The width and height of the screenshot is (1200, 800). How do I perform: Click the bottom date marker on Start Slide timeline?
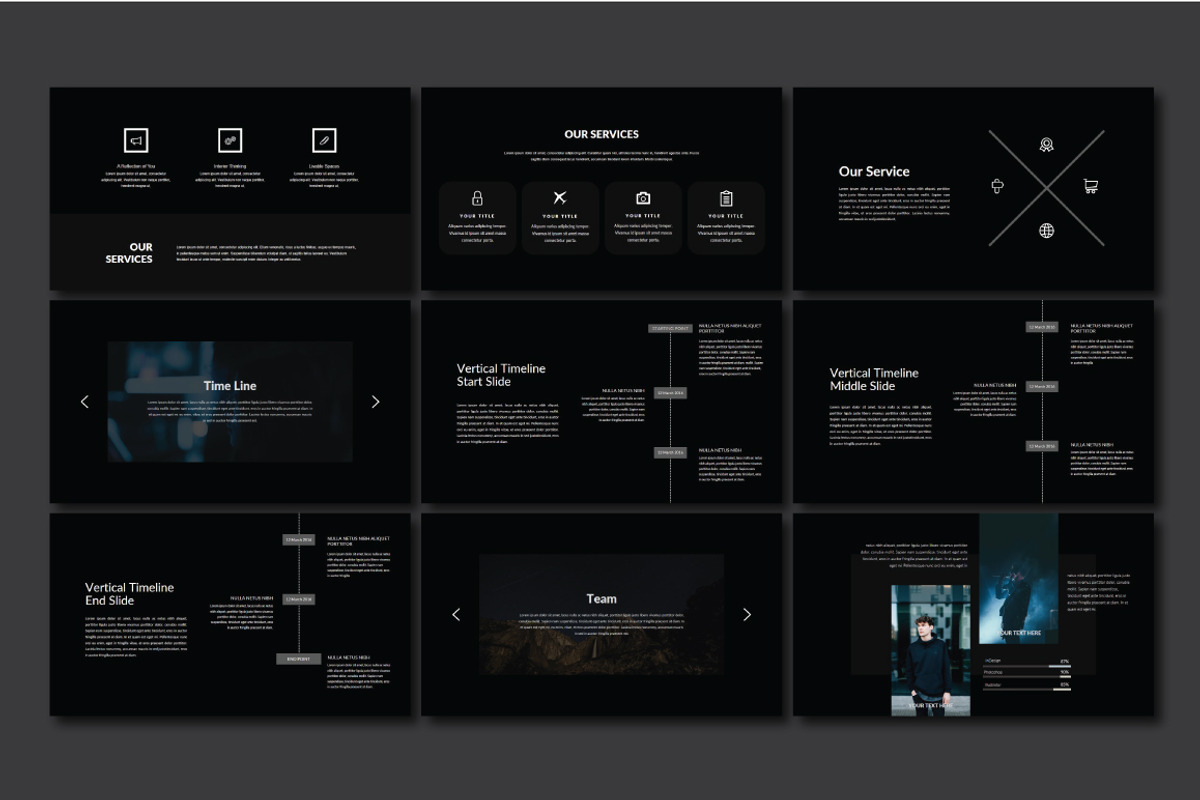tap(670, 452)
